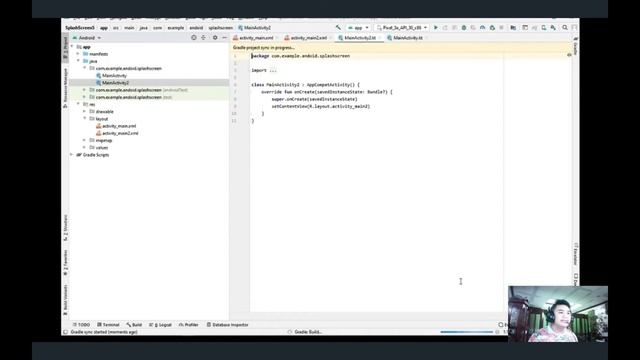Open the Project panel gear settings
Viewport: 640px width, 360px height.
click(215, 38)
